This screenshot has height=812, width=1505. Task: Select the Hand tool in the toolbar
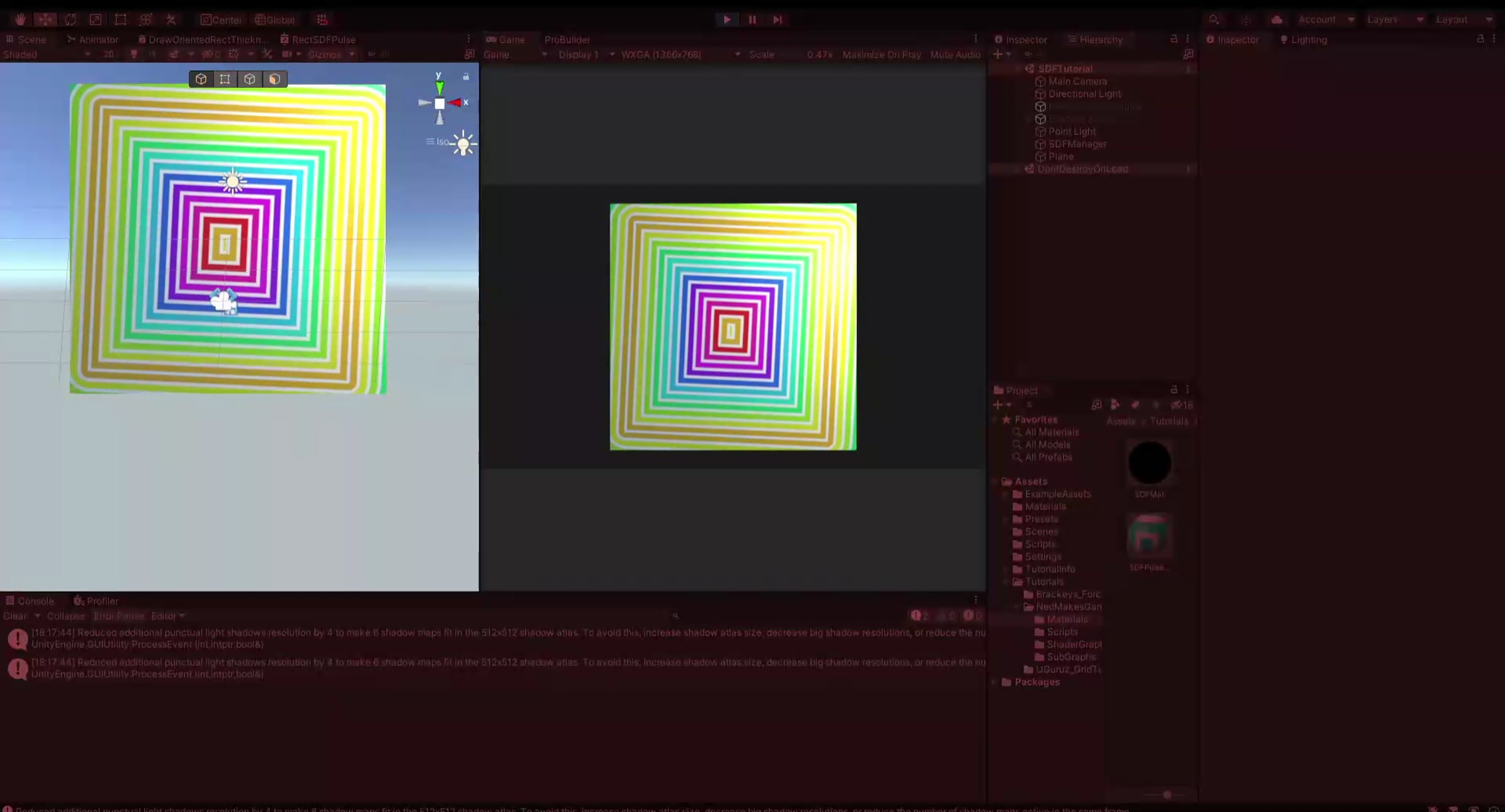(19, 19)
